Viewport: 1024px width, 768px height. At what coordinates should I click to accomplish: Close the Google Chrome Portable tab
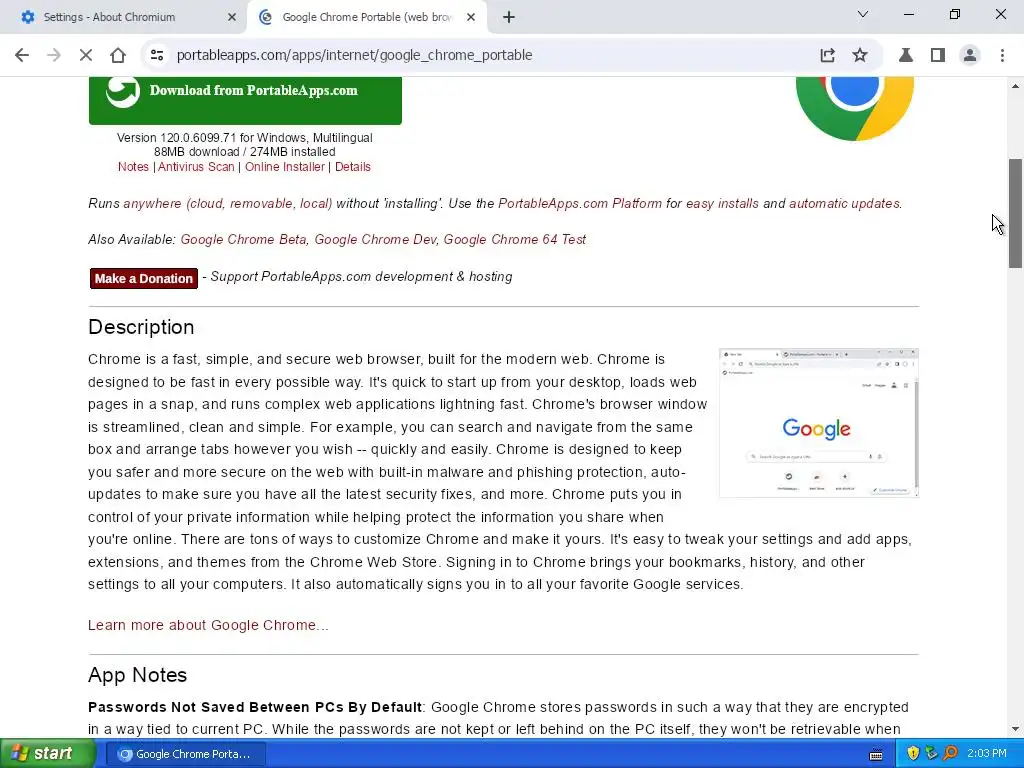point(471,18)
